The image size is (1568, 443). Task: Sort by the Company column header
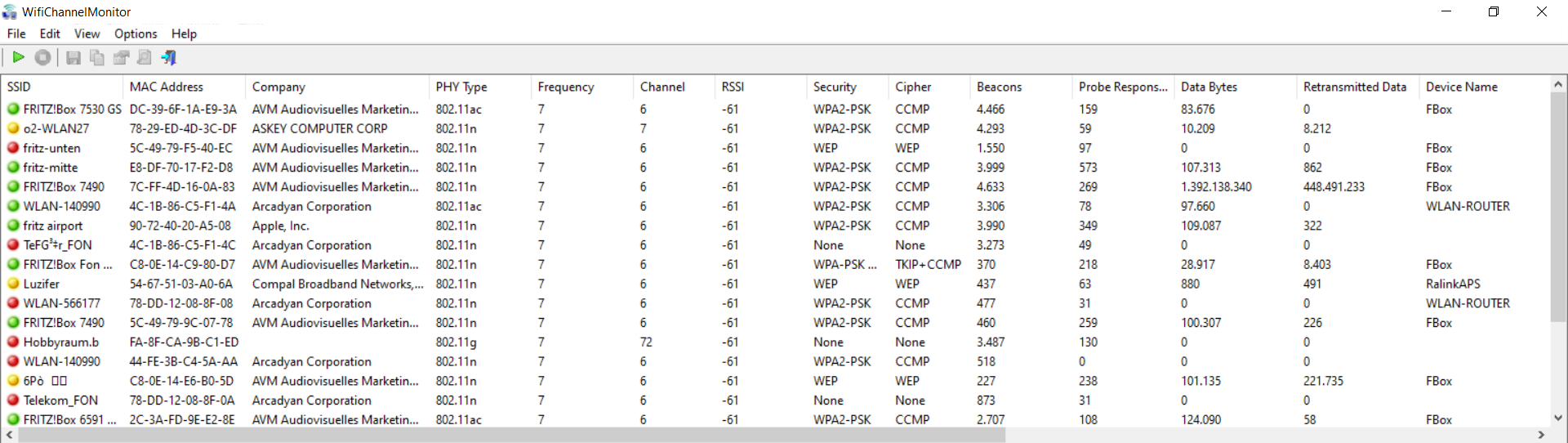coord(337,87)
